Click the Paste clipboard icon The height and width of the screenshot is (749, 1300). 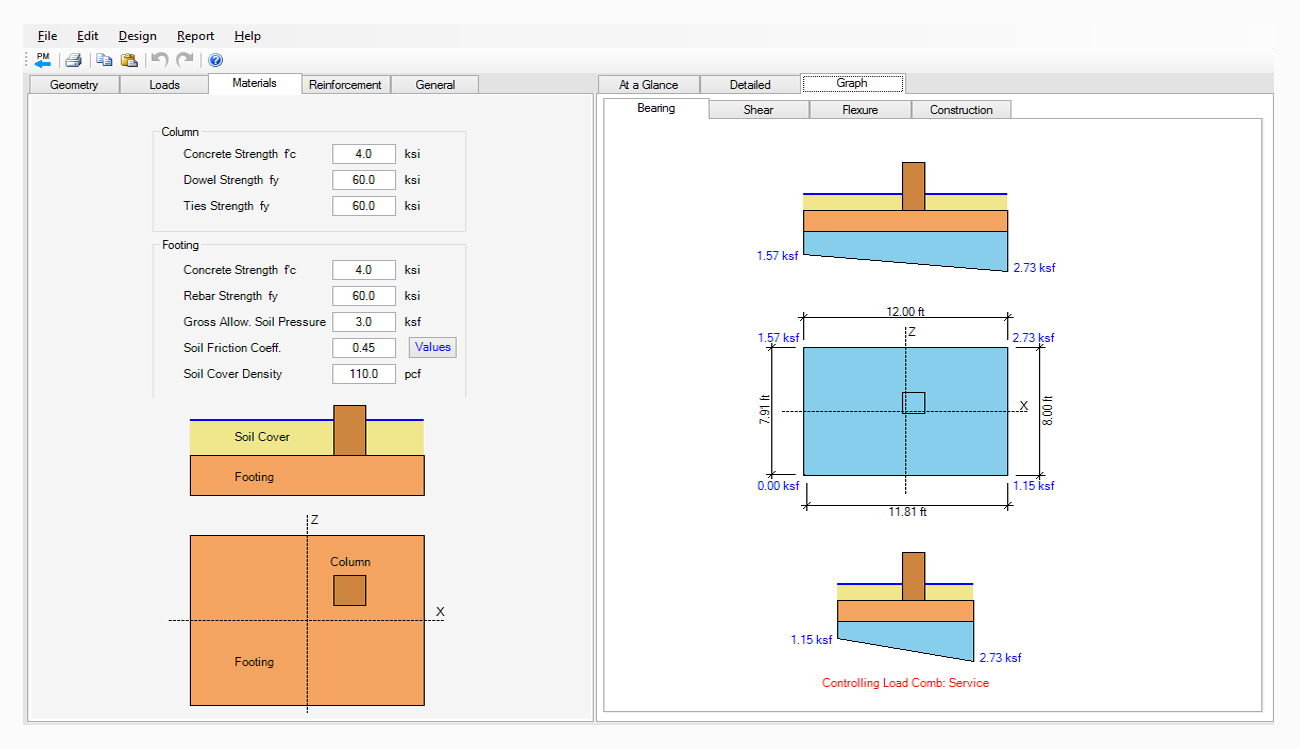click(x=129, y=60)
